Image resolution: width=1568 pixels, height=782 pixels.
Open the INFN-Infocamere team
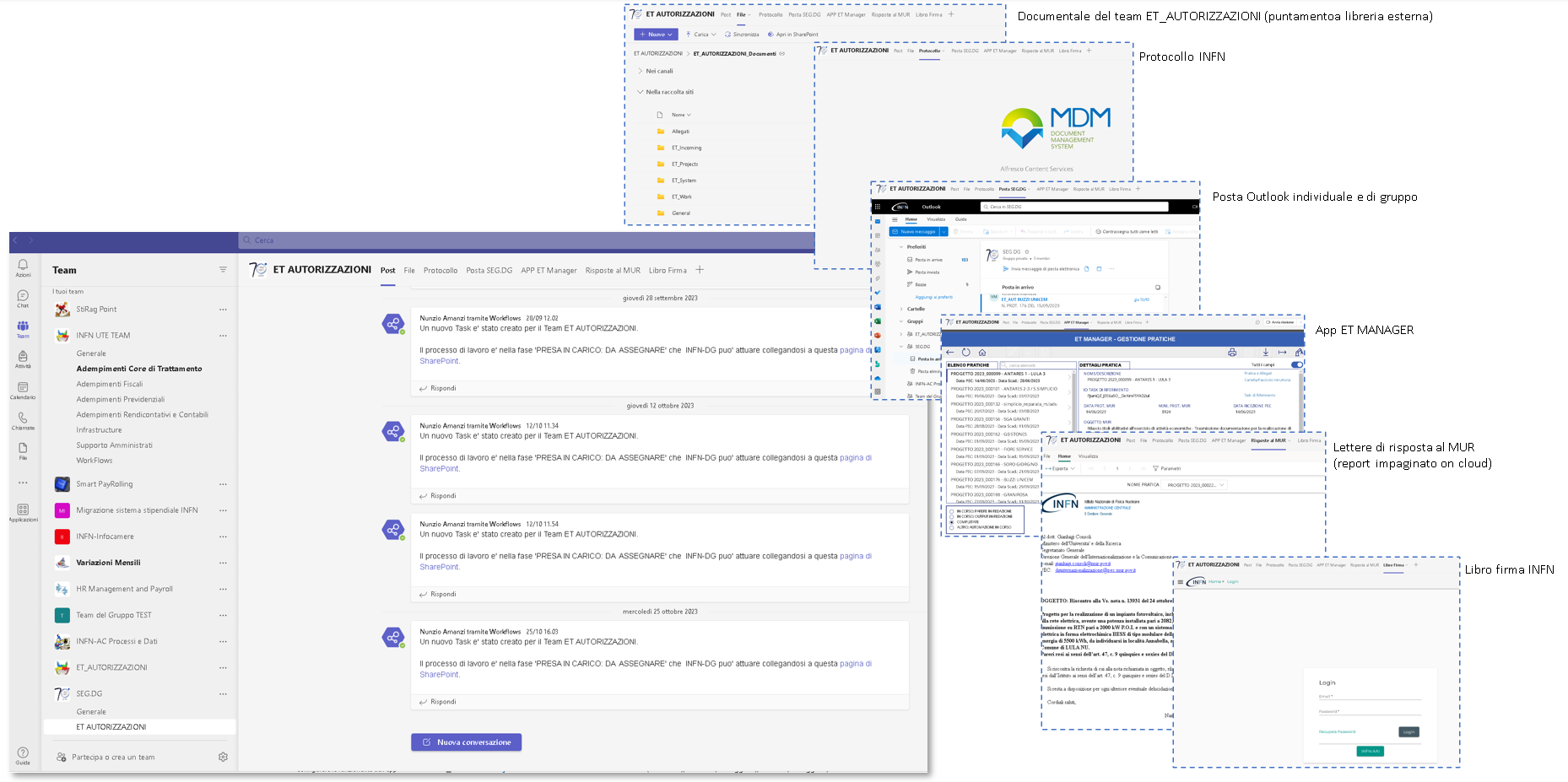pos(105,537)
